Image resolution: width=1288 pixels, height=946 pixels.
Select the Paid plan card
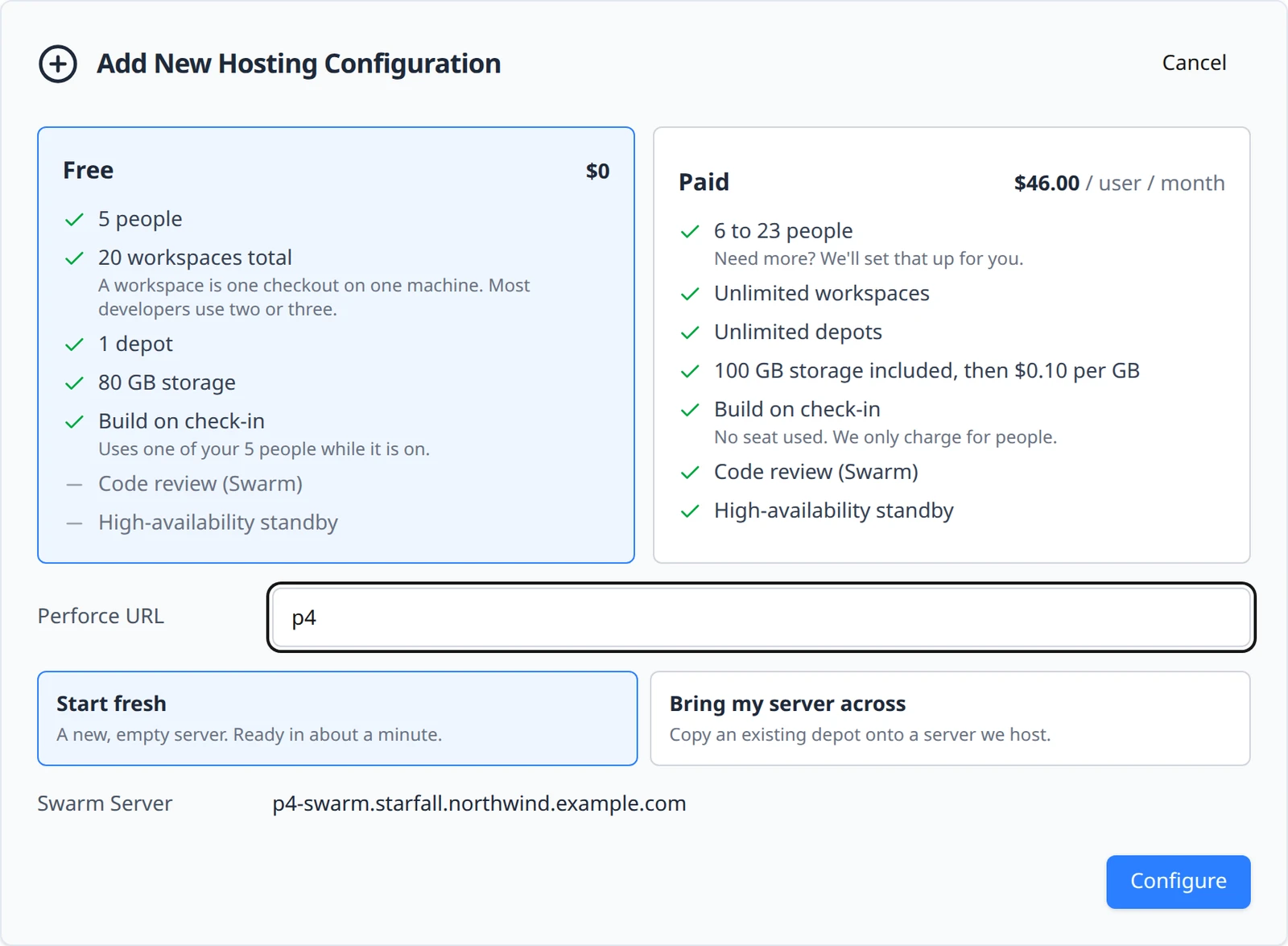point(952,345)
